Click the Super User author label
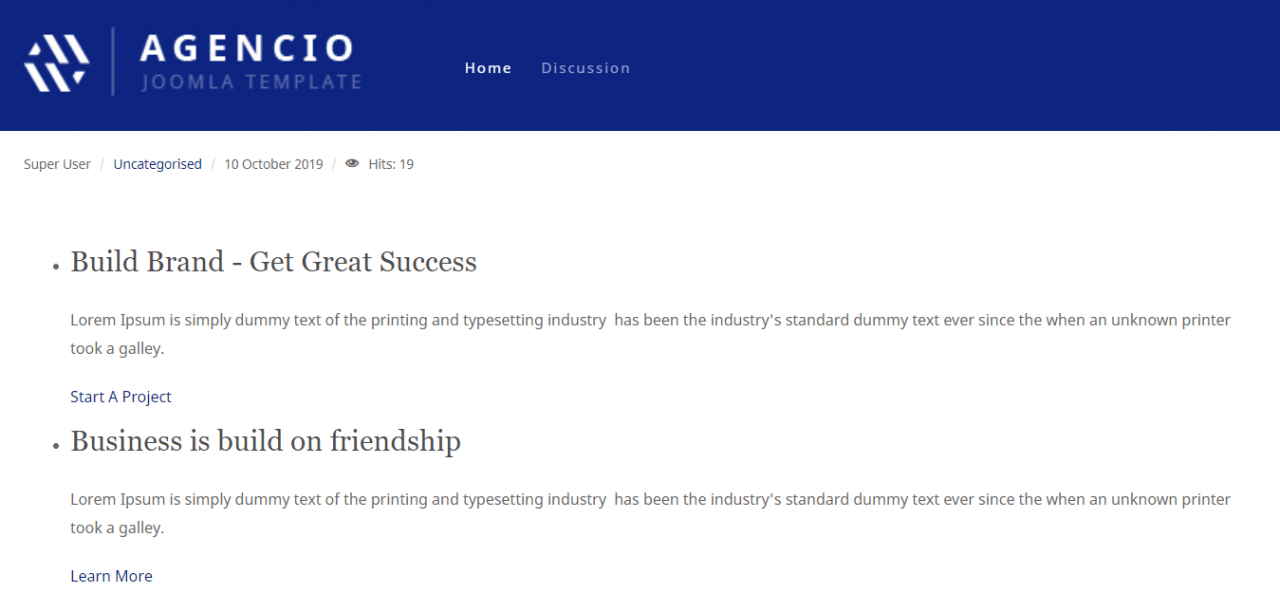This screenshot has width=1280, height=593. tap(57, 164)
